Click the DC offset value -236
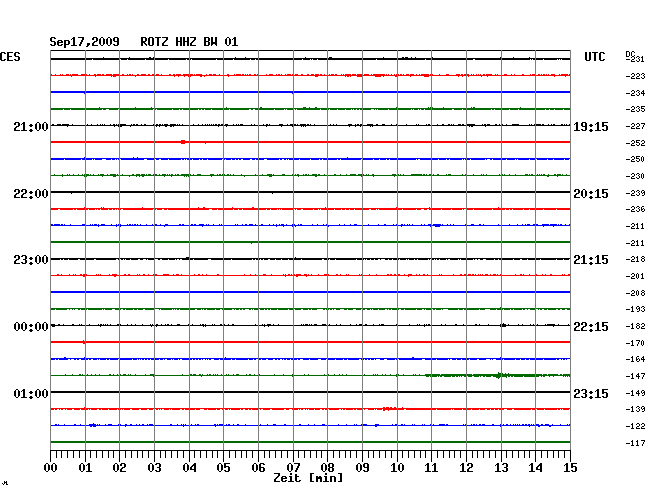 click(x=635, y=209)
